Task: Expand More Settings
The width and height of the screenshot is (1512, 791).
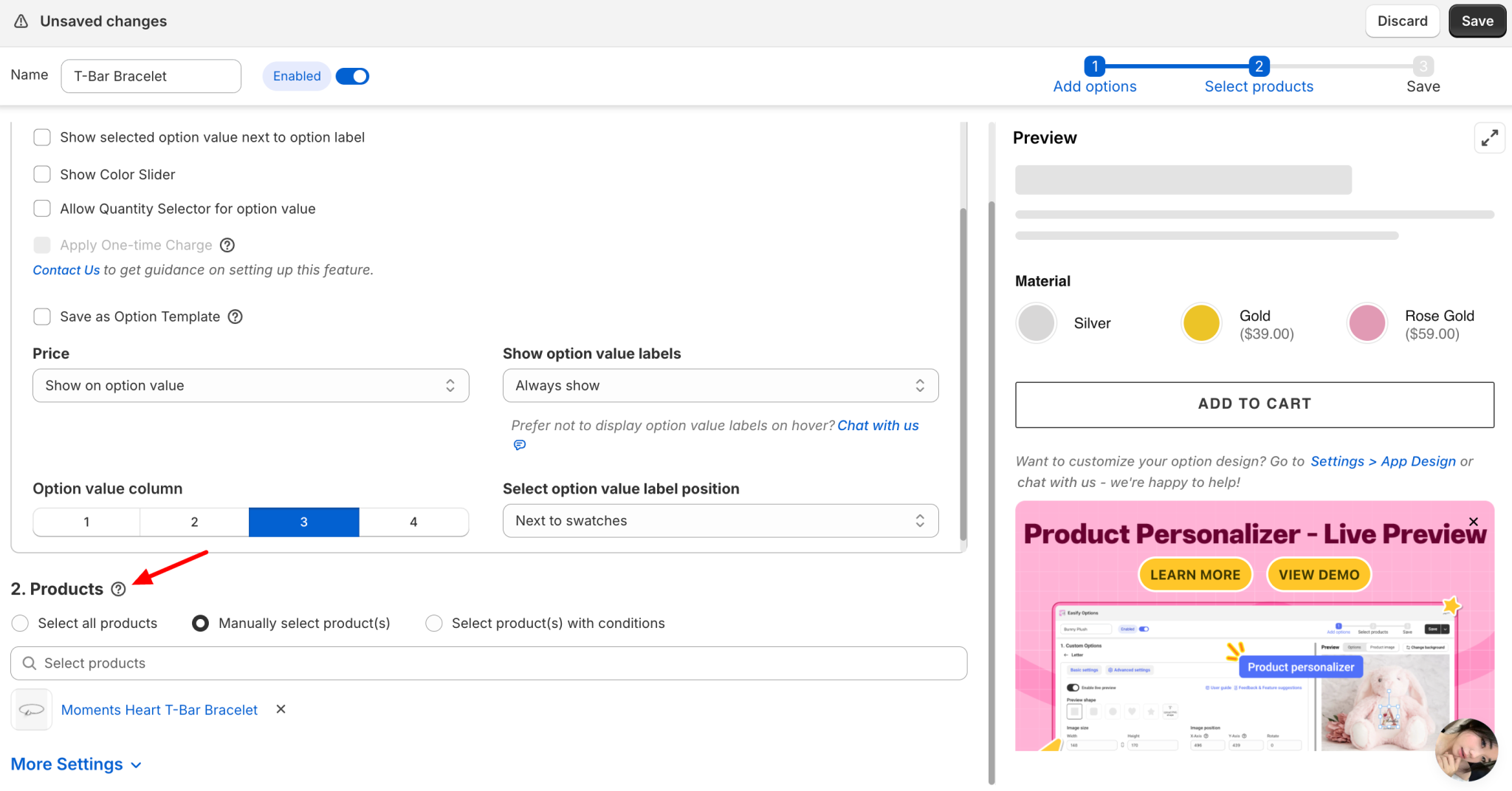Action: tap(67, 764)
